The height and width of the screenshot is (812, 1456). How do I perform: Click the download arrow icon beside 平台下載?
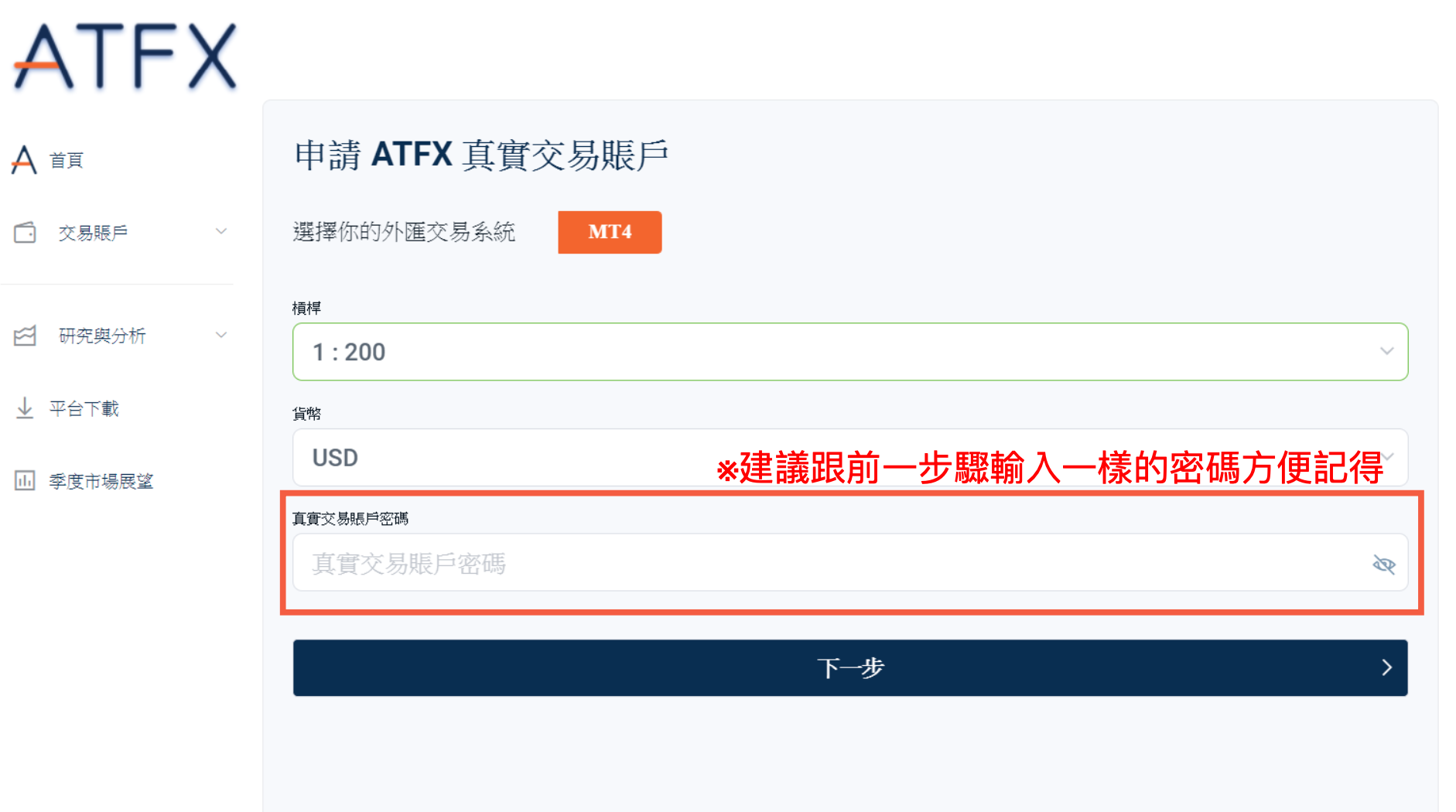coord(25,408)
